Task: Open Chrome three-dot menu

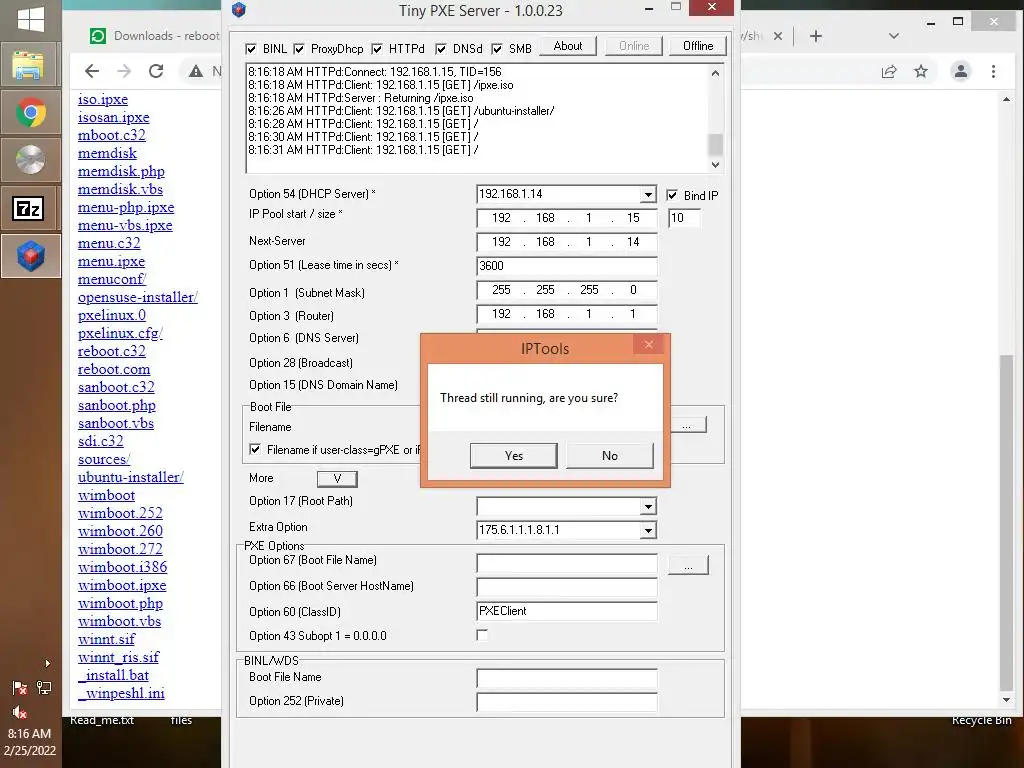Action: (993, 71)
